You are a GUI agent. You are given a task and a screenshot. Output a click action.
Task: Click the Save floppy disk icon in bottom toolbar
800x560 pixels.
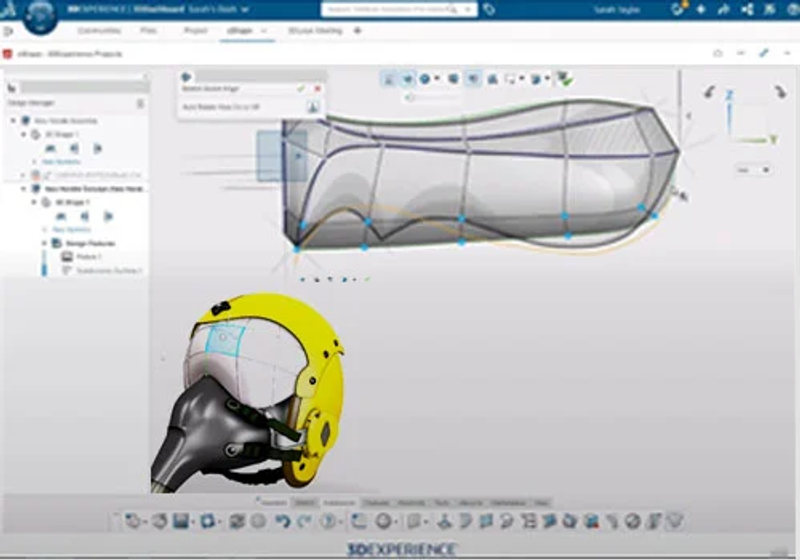(181, 521)
